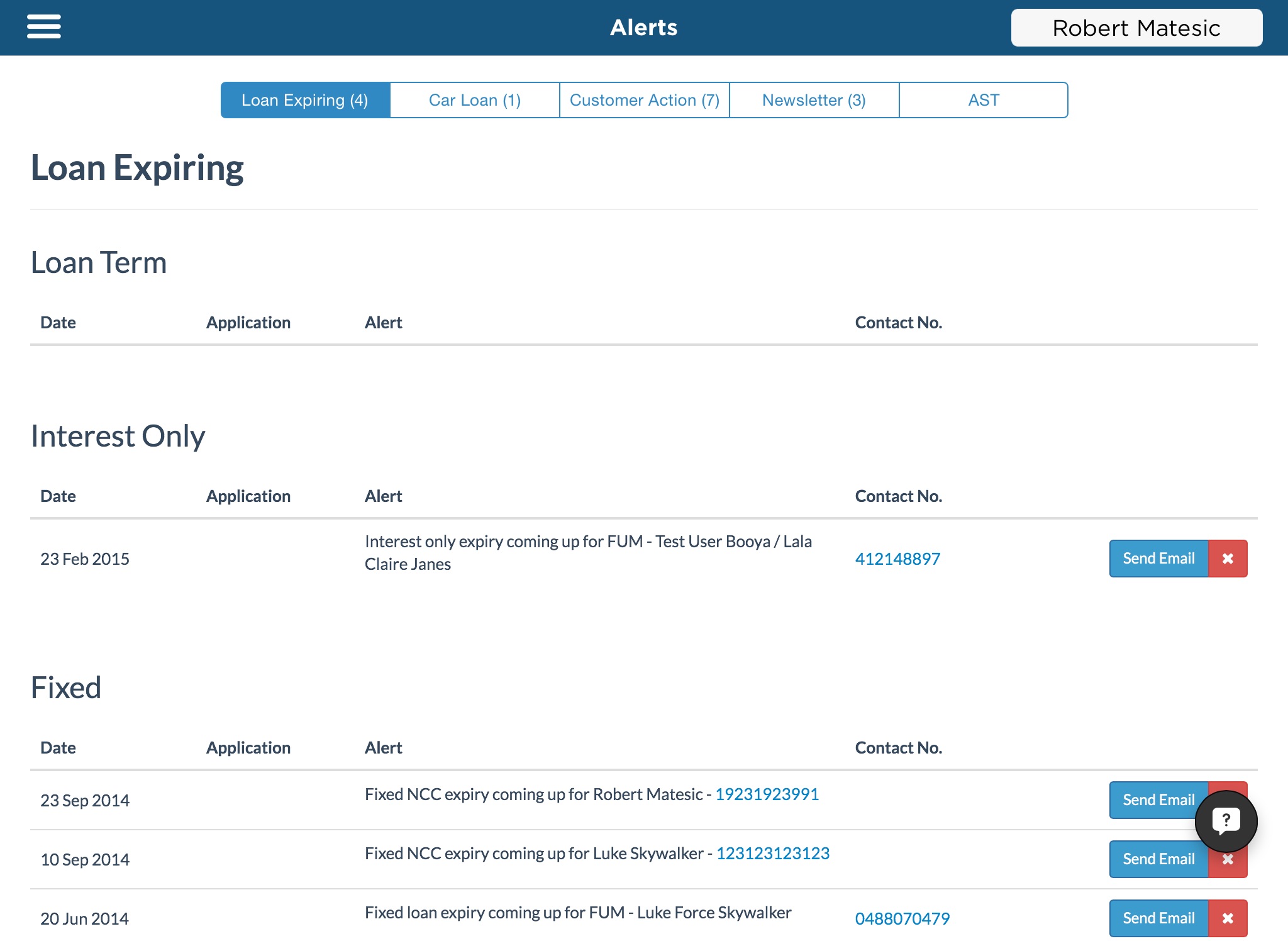The image size is (1288, 941).
Task: Click Send Email for Luke Skywalker fixed loan
Action: click(x=1158, y=858)
